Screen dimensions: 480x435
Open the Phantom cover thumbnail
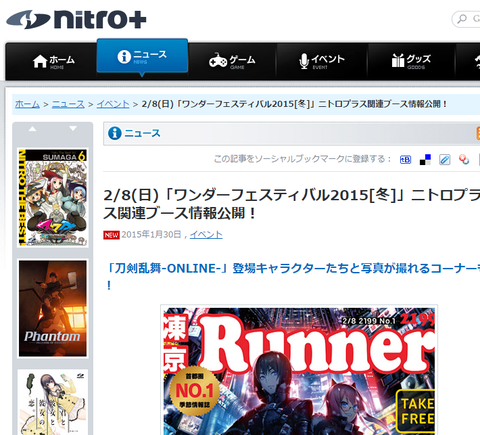53,308
